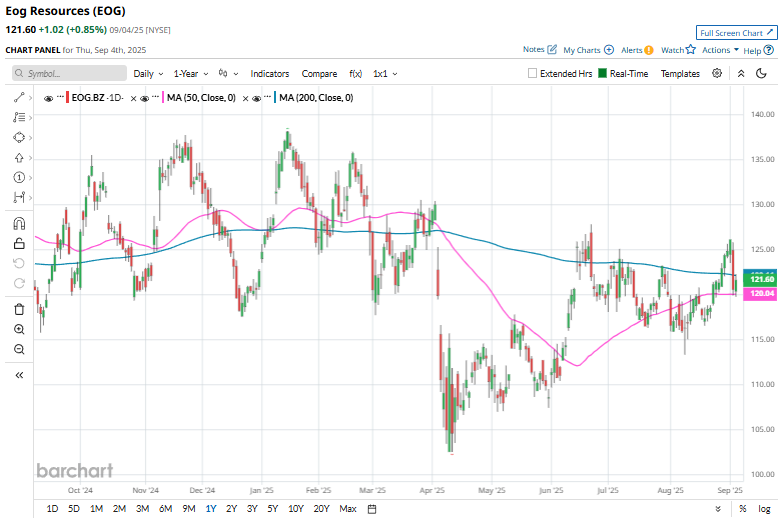Open the Compare menu
Screen dimensions: 782x526
coord(319,74)
